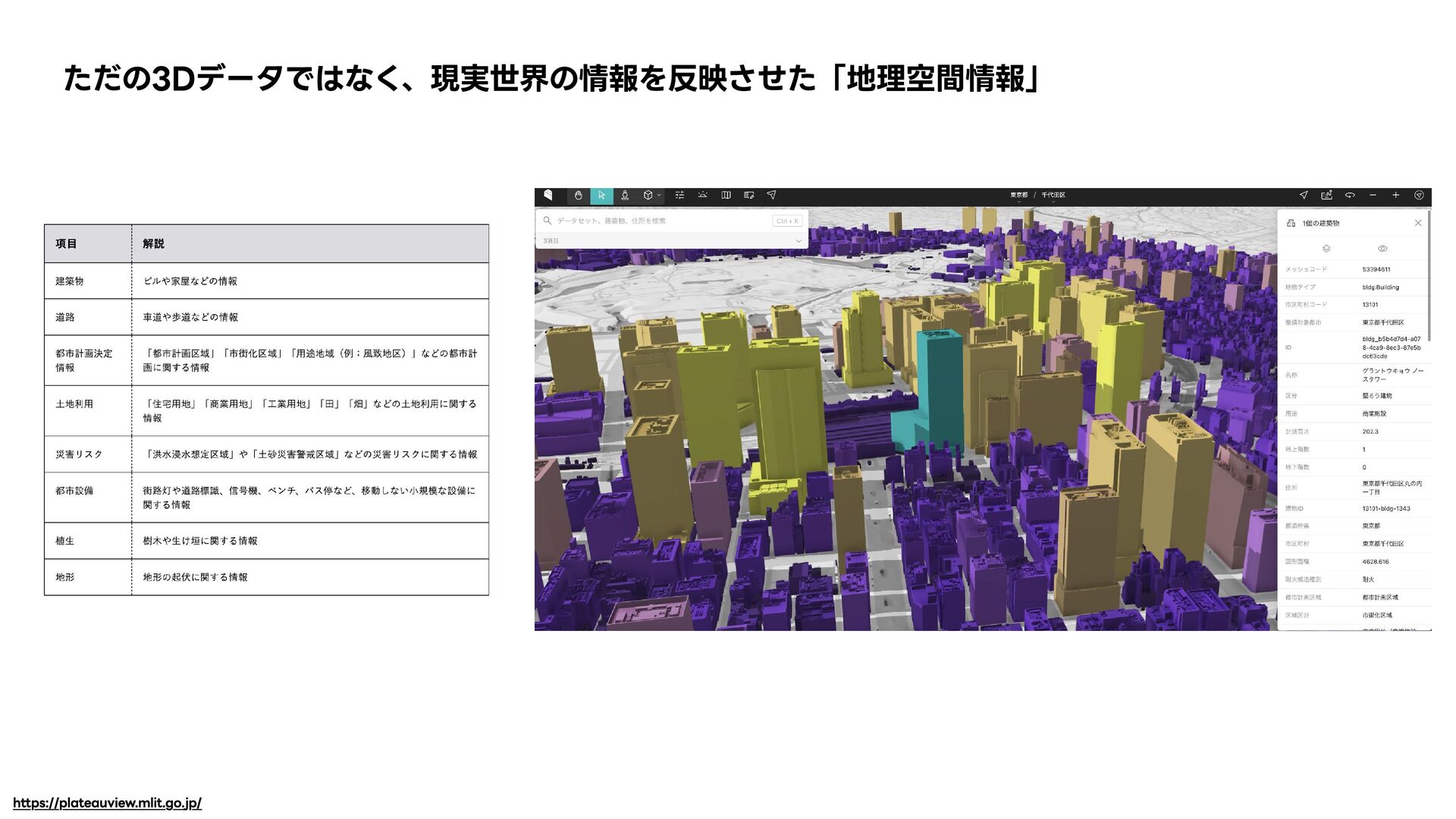Open the plateauview.mlit.go.jp link
1456x819 pixels.
(107, 803)
